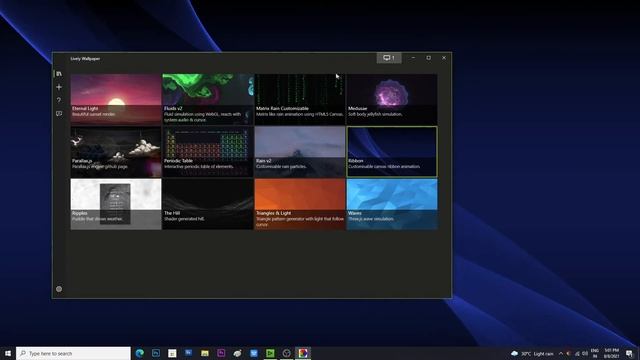Image resolution: width=640 pixels, height=360 pixels.
Task: Select the Fluids v2 wallpaper
Action: pyautogui.click(x=208, y=99)
